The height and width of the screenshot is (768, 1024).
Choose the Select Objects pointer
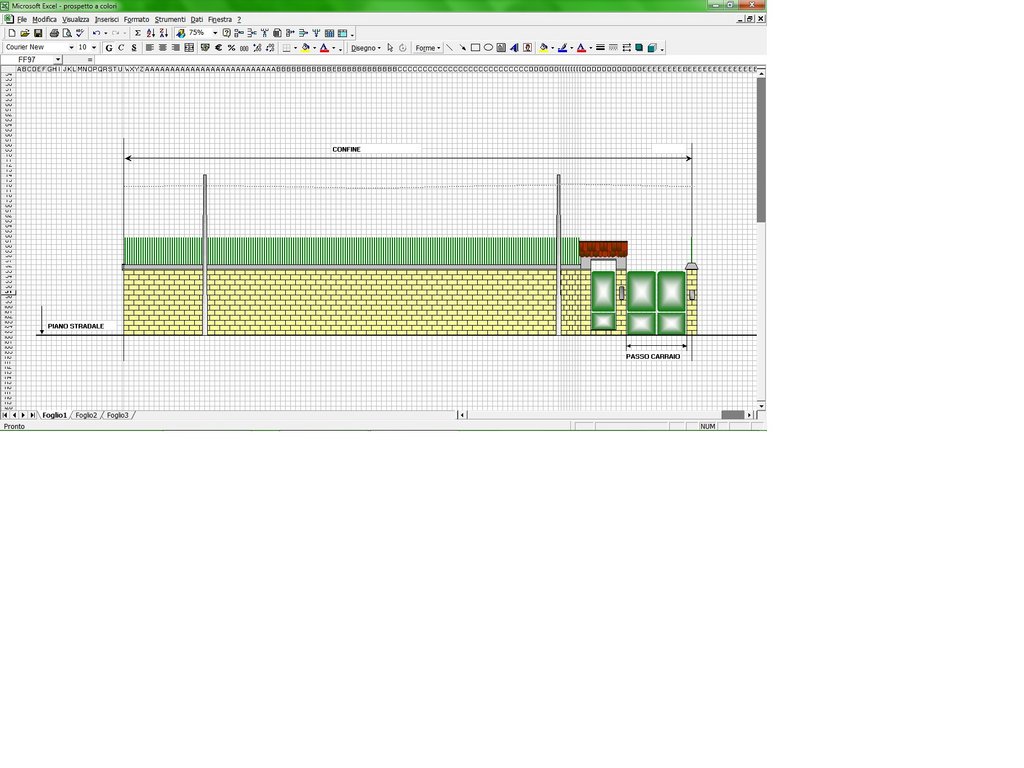pyautogui.click(x=390, y=48)
